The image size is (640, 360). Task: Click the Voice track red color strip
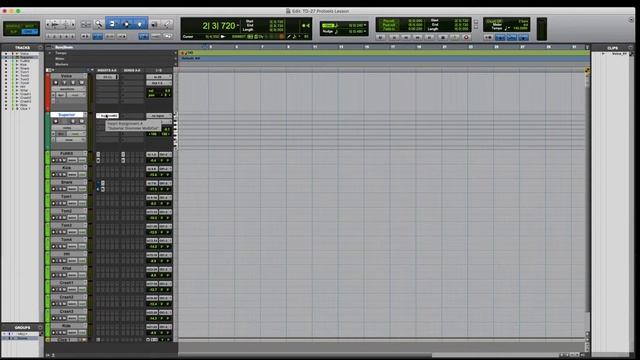(x=47, y=92)
